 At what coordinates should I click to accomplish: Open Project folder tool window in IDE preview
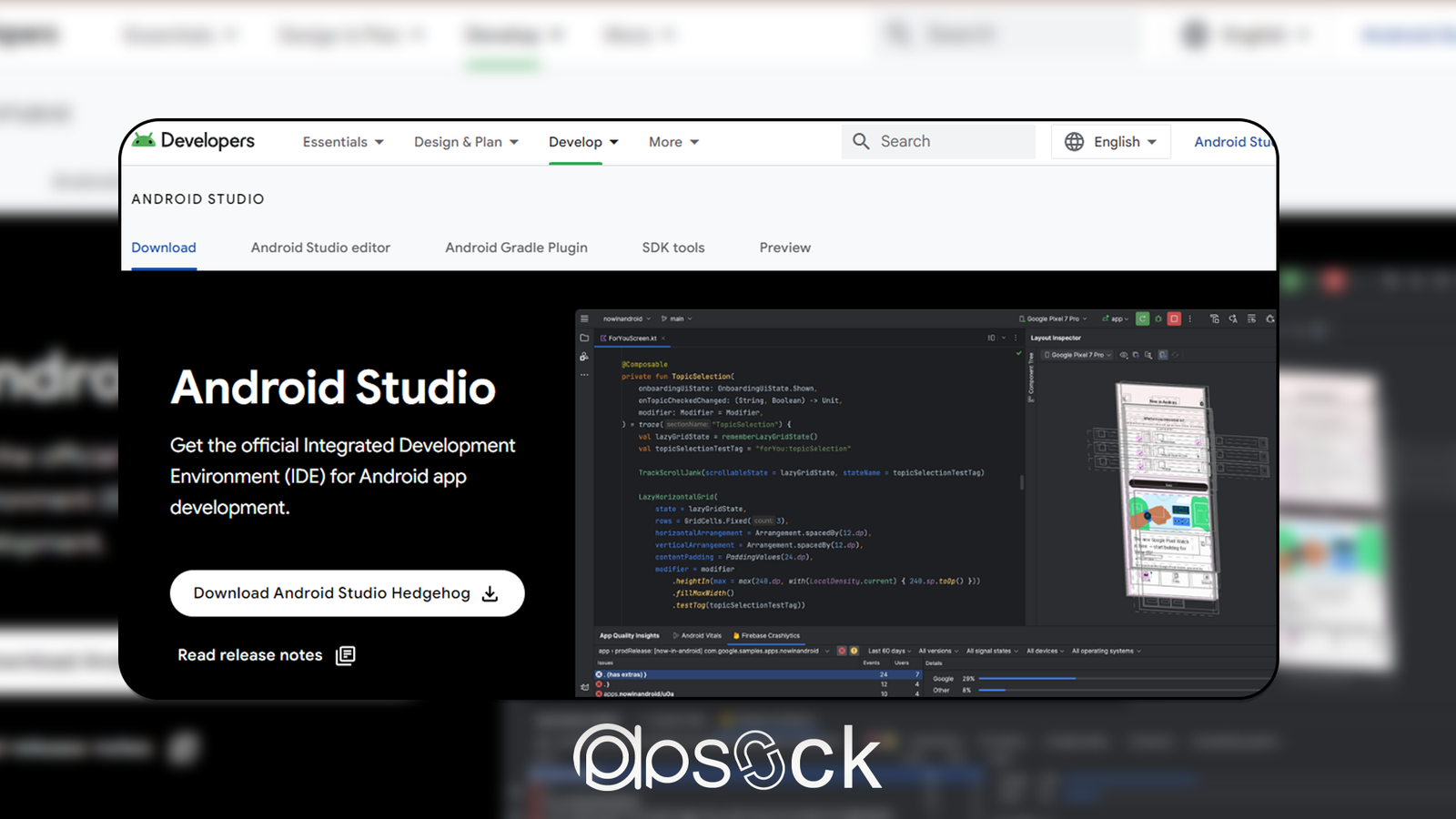pos(584,338)
